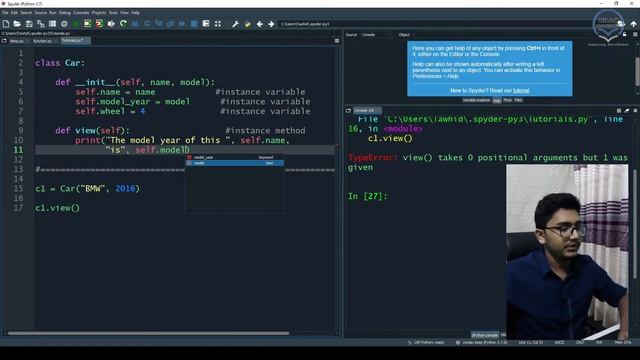The image size is (640, 360).
Task: Run the current cell icon
Action: 87,24
